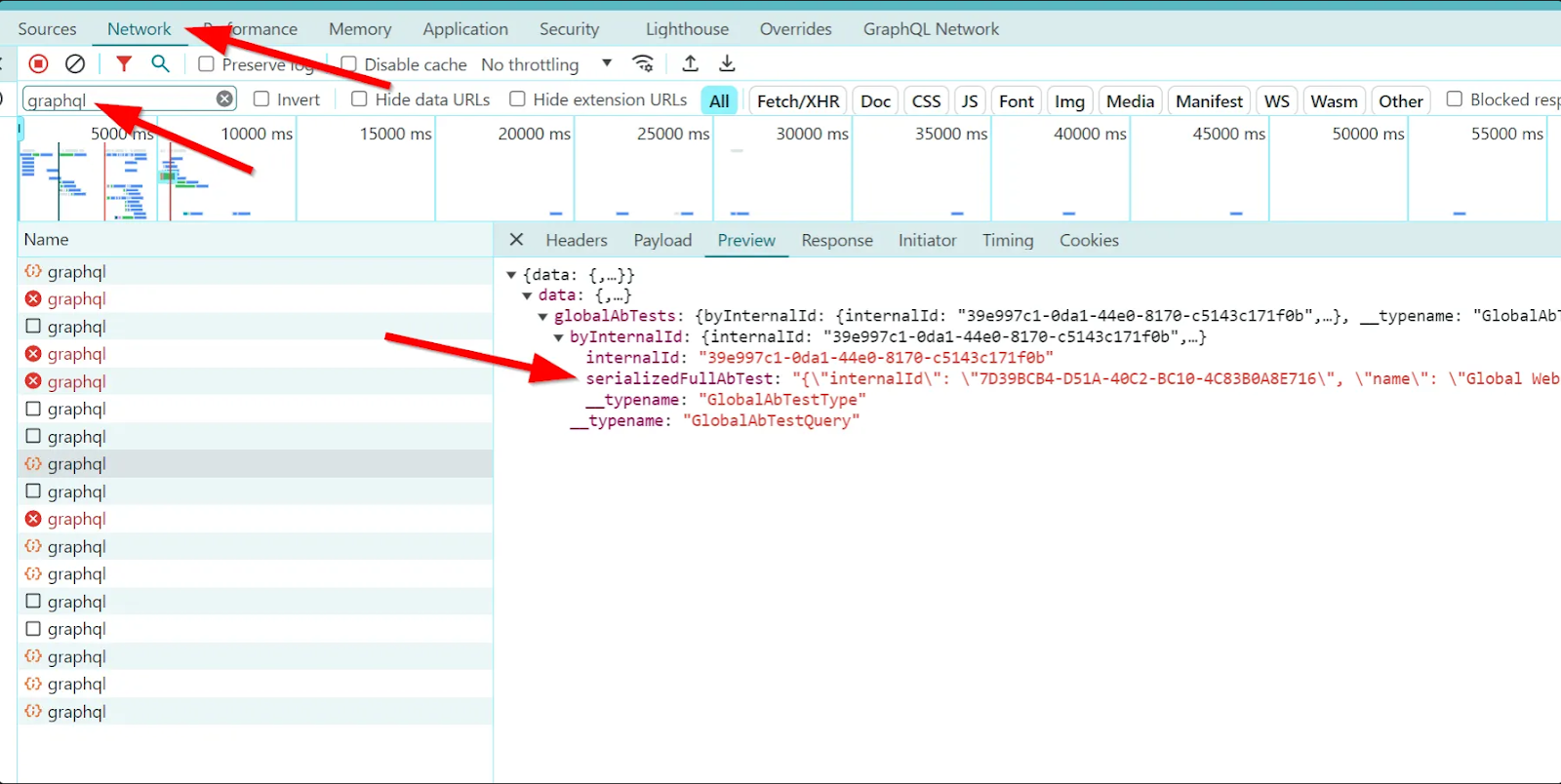Viewport: 1561px width, 784px height.
Task: Open the Memory panel
Action: [x=360, y=29]
